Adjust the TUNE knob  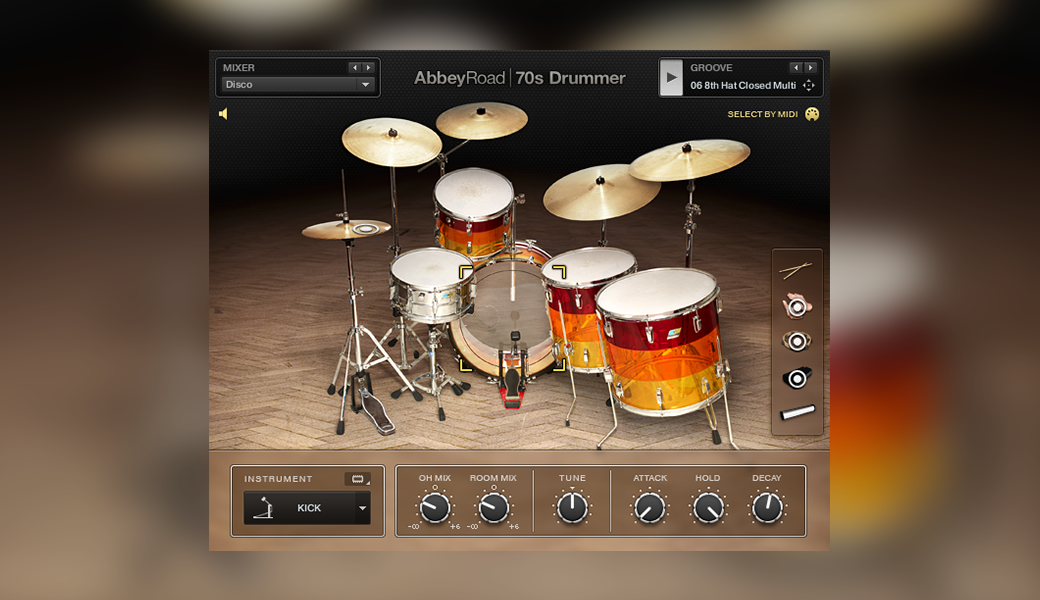[x=572, y=508]
